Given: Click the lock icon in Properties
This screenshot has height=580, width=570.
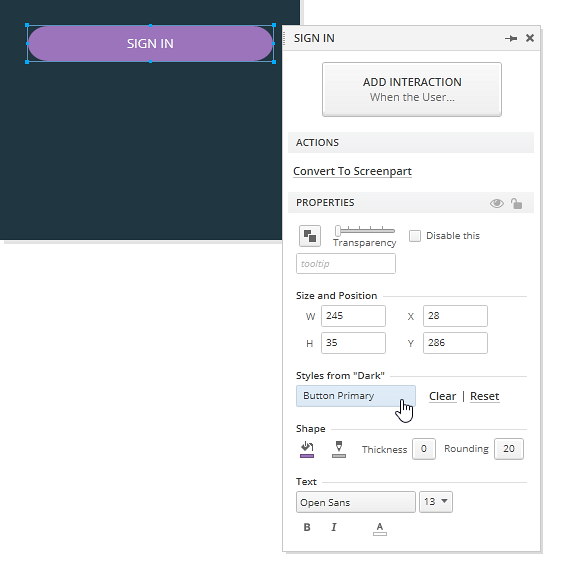Looking at the screenshot, I should [x=516, y=203].
